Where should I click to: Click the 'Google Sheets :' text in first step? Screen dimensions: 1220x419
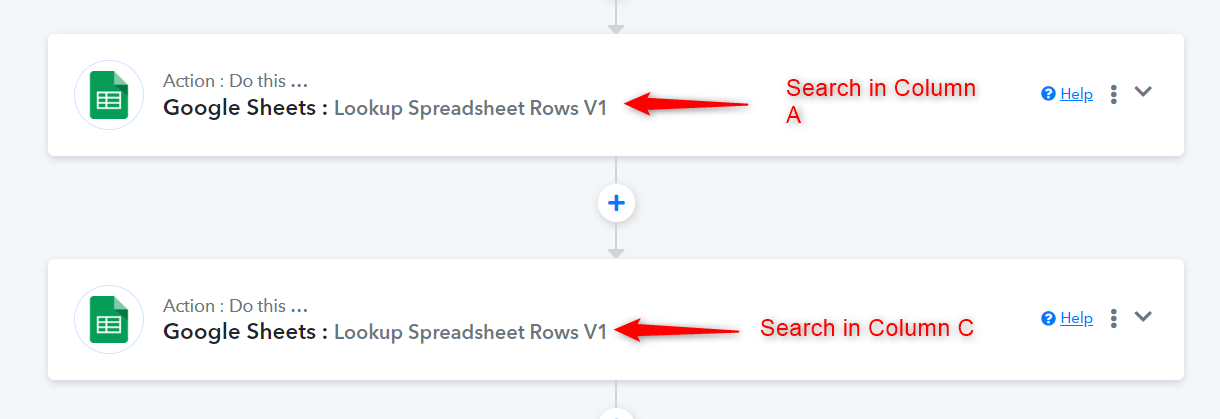[x=246, y=108]
